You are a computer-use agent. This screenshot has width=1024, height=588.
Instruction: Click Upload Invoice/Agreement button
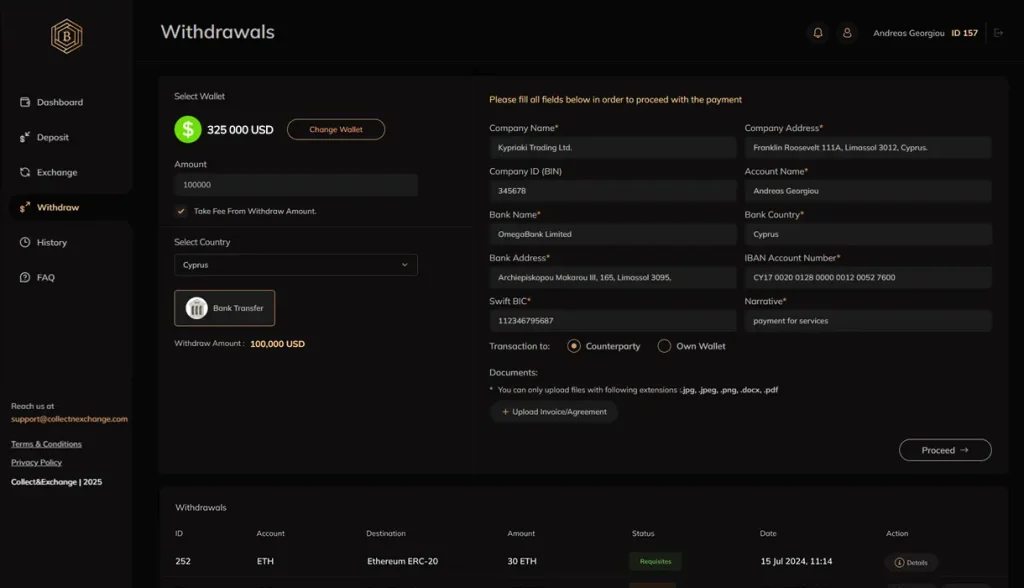(554, 412)
